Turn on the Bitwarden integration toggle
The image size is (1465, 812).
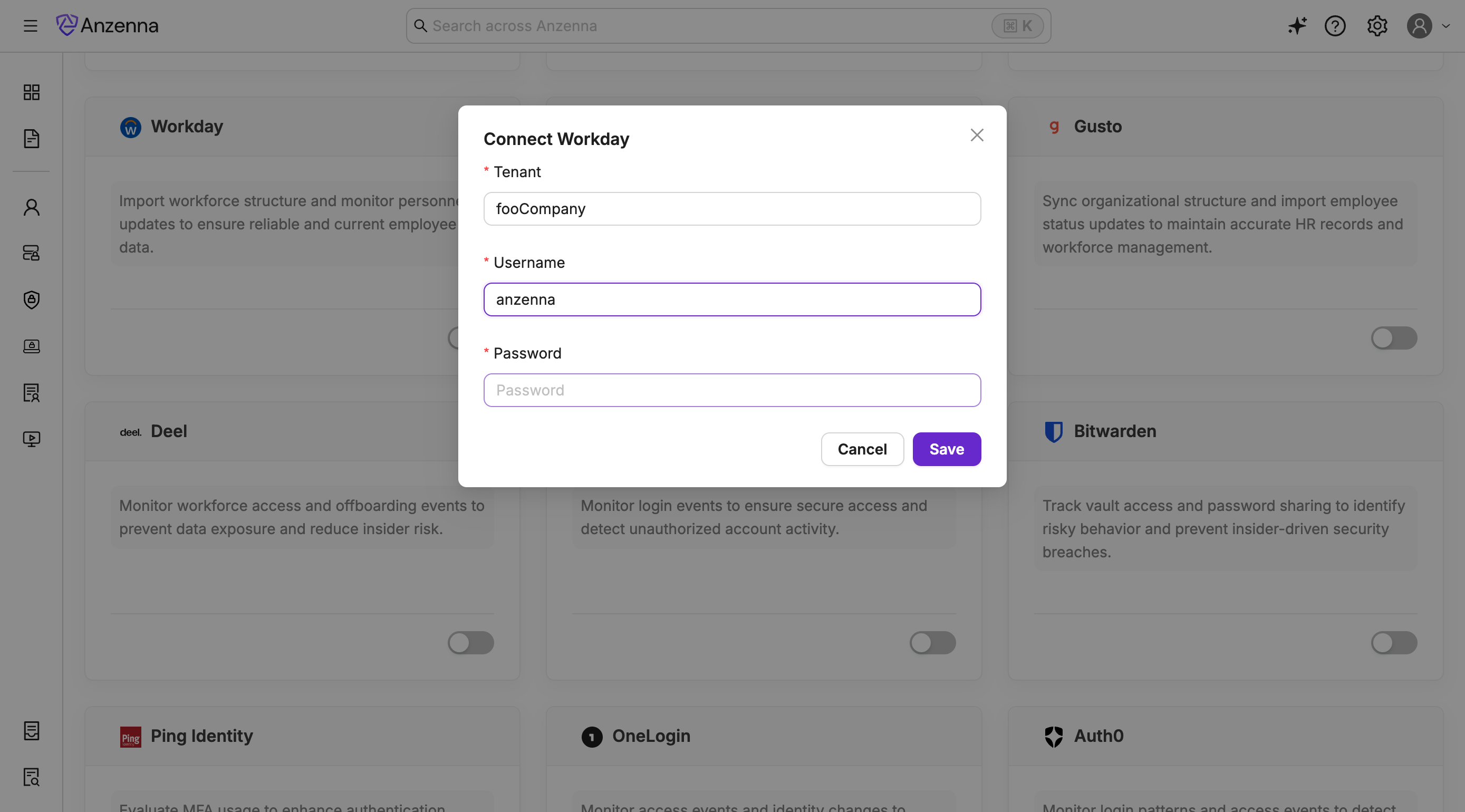tap(1393, 643)
